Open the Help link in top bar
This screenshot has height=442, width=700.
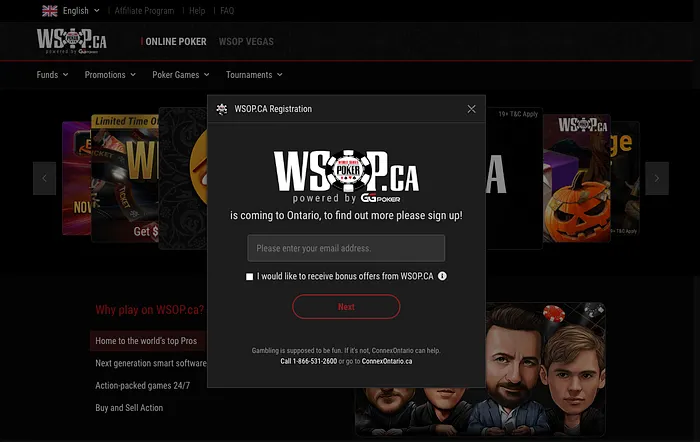pyautogui.click(x=197, y=11)
